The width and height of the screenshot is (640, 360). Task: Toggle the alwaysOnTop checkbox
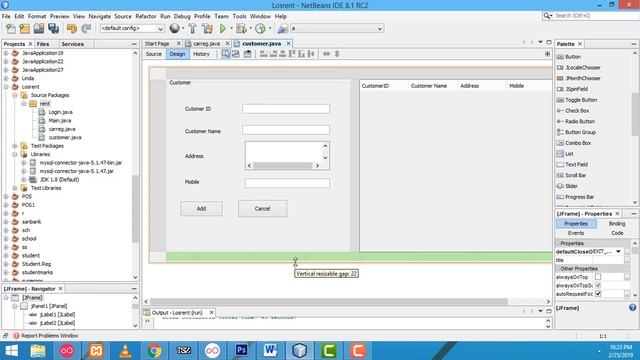[x=598, y=277]
